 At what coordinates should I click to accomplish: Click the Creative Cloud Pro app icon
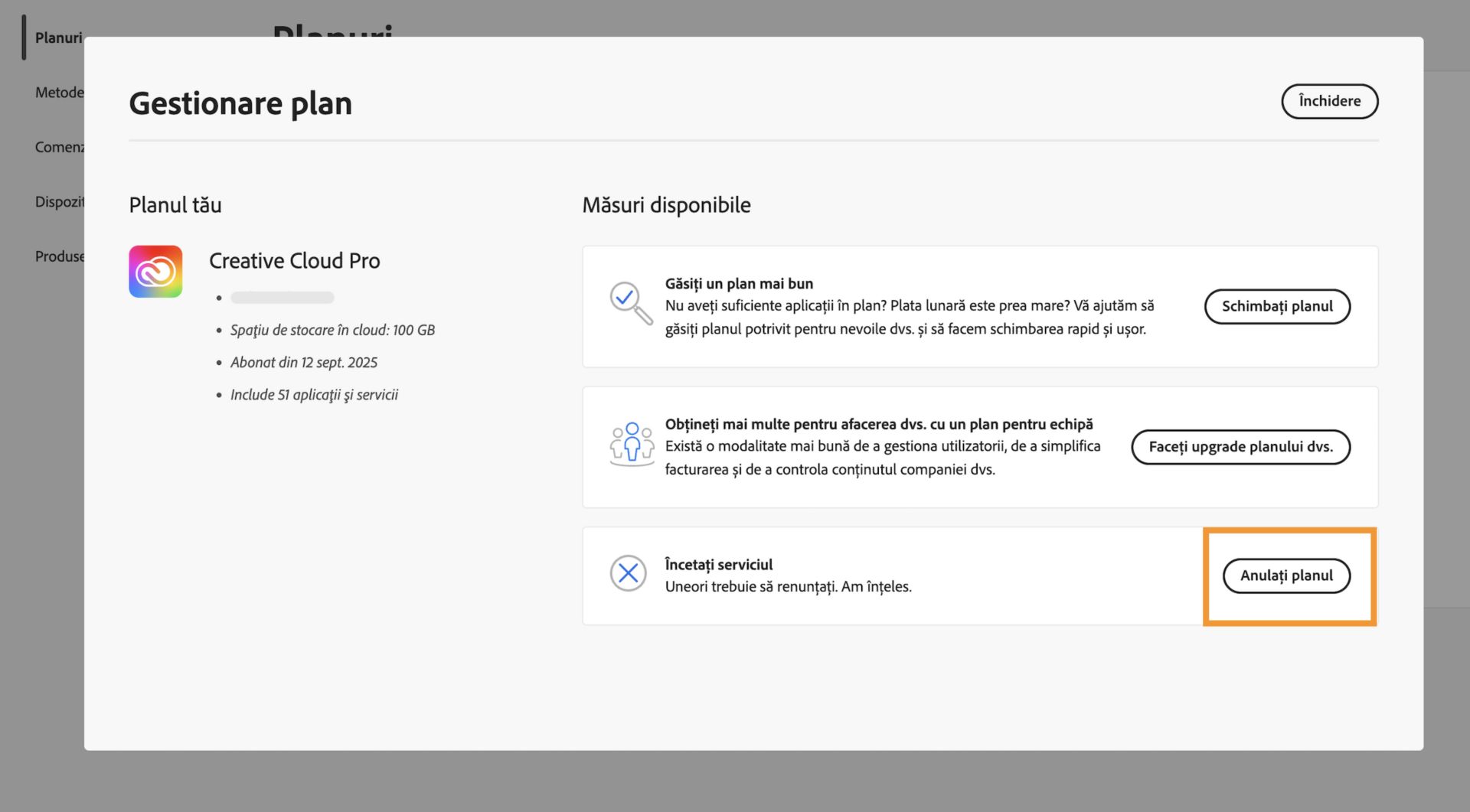pos(155,272)
